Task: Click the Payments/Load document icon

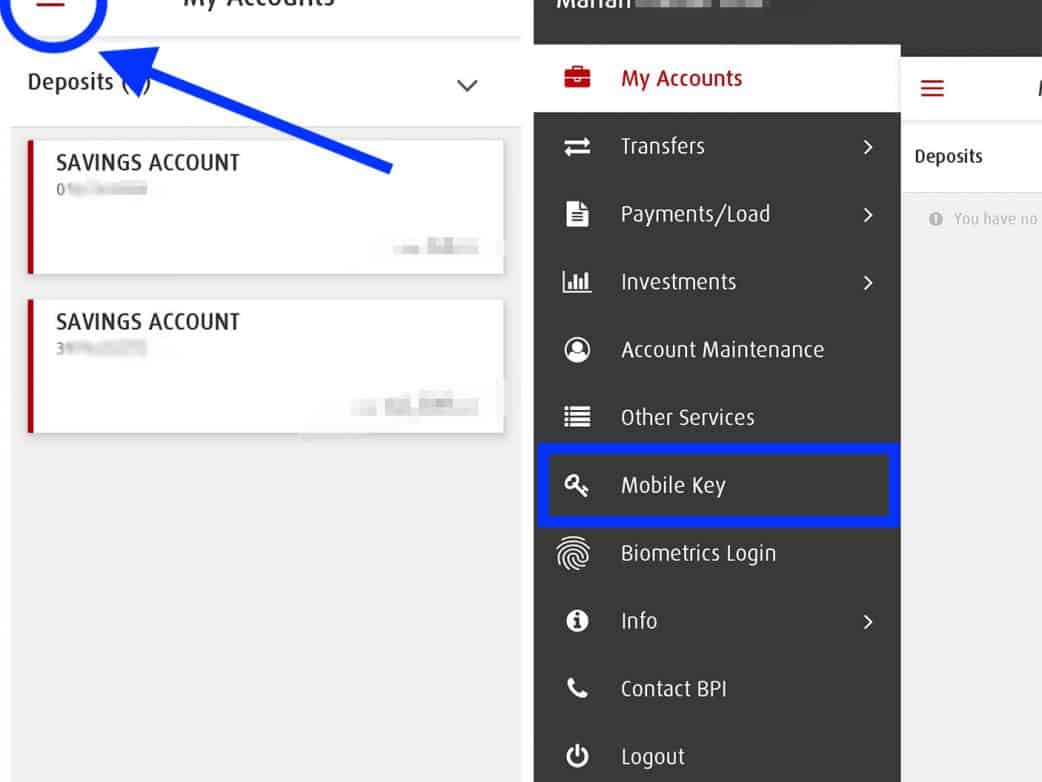Action: (577, 214)
